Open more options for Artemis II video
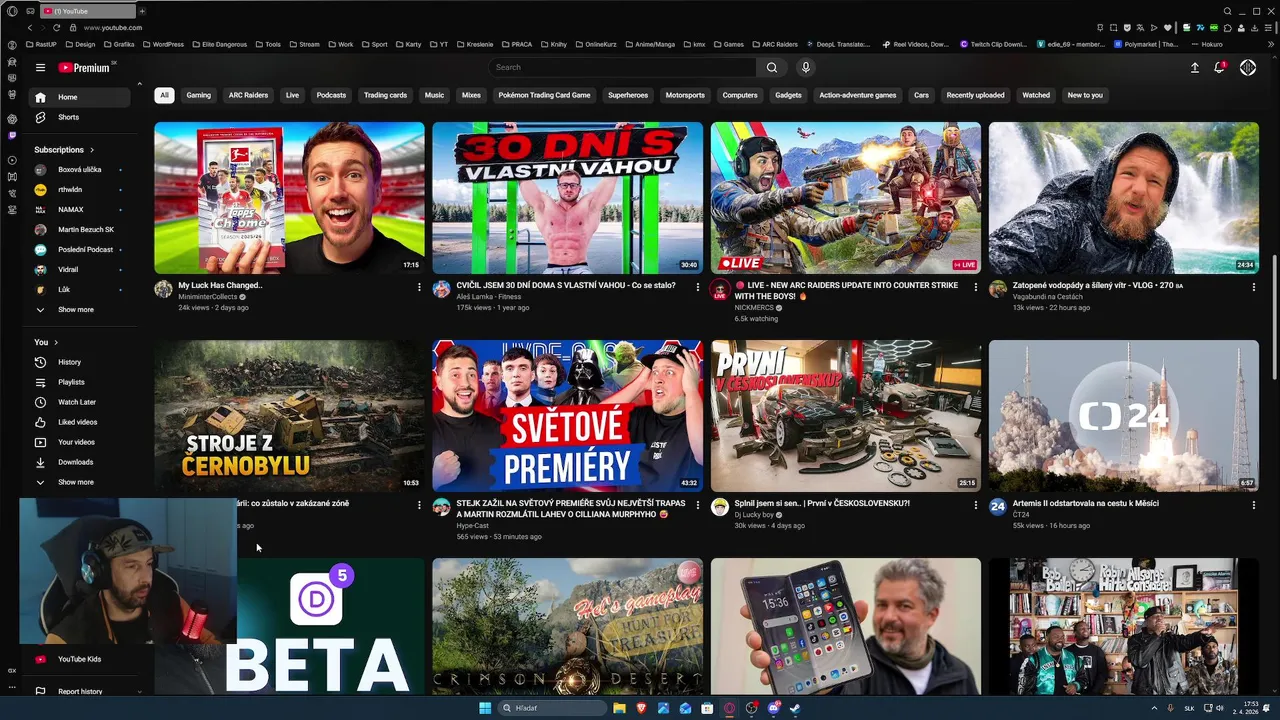 click(x=1253, y=505)
